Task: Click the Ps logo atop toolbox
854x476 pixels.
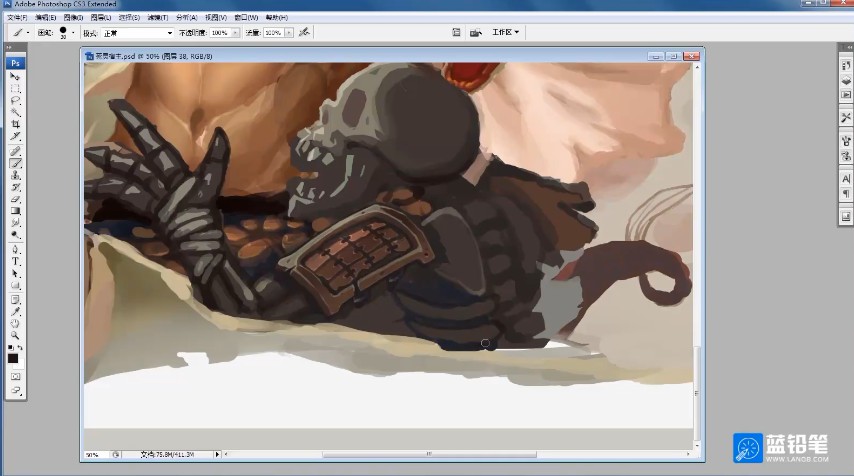Action: click(15, 63)
